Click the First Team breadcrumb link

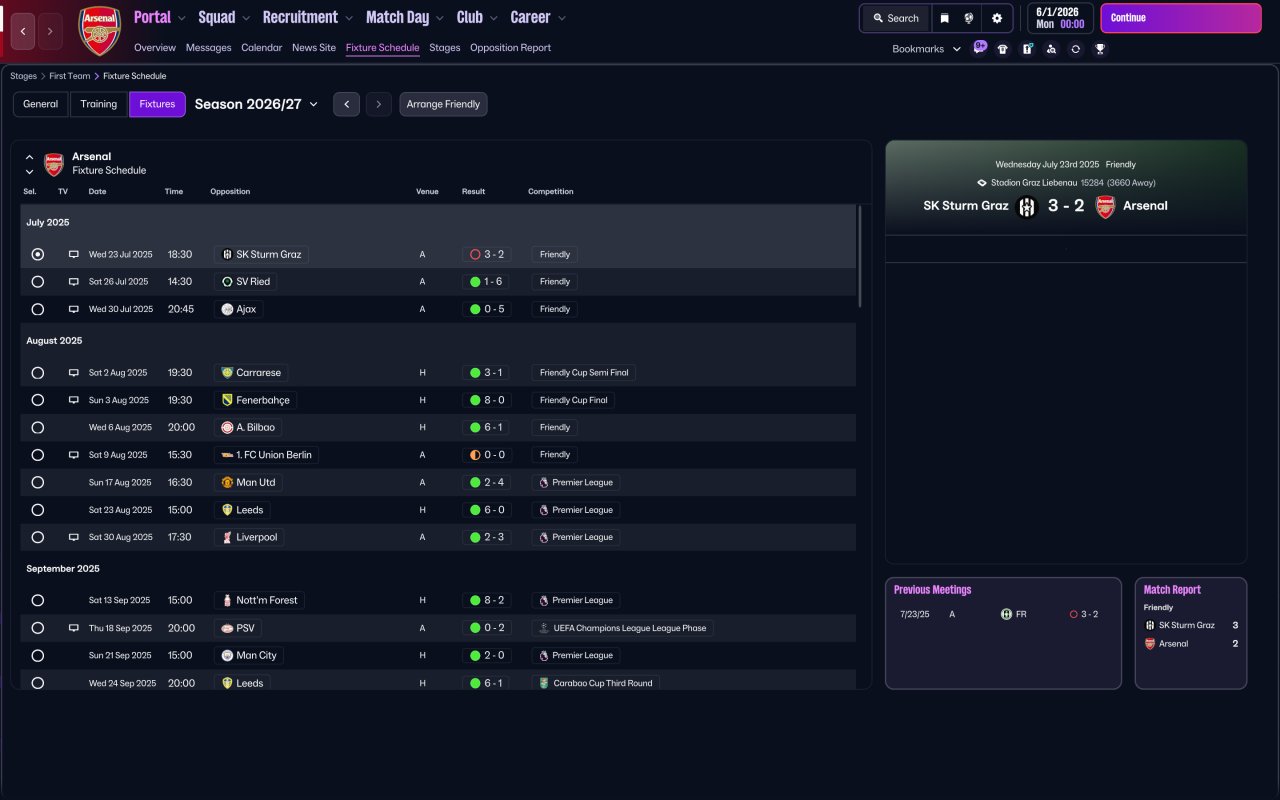70,76
